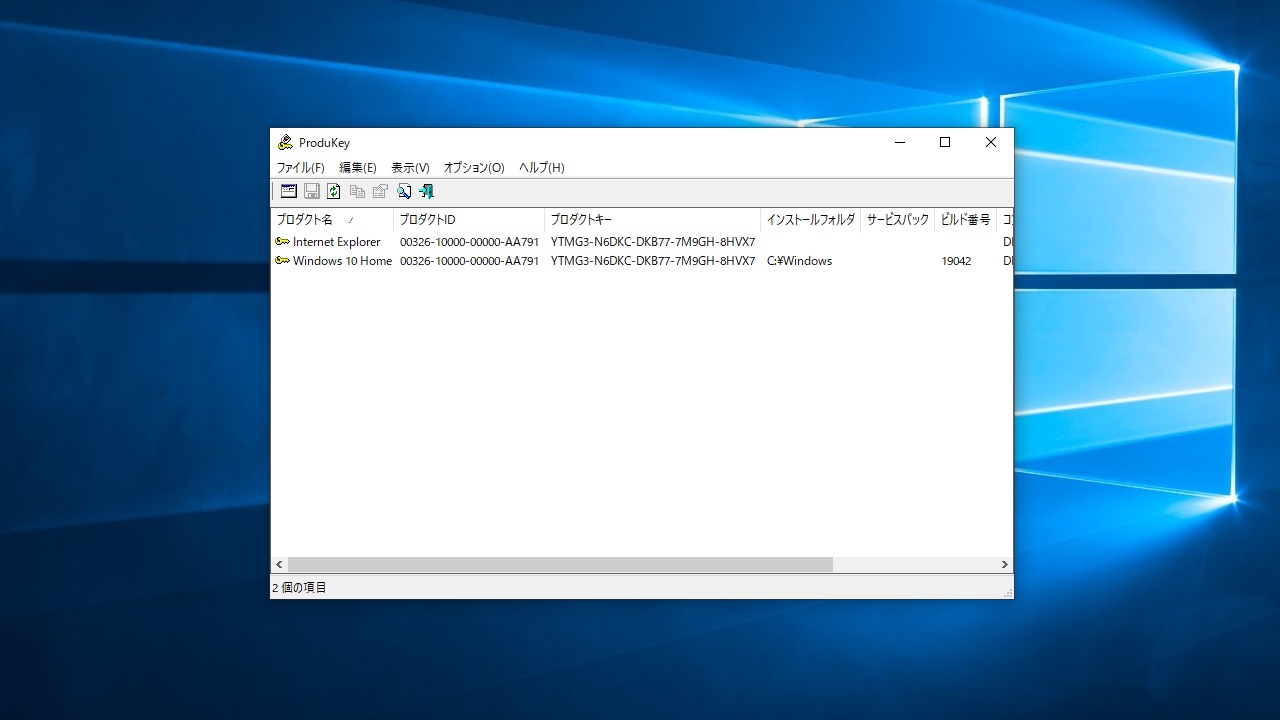The width and height of the screenshot is (1280, 720).
Task: Sort by the サービスパック column header
Action: point(898,220)
